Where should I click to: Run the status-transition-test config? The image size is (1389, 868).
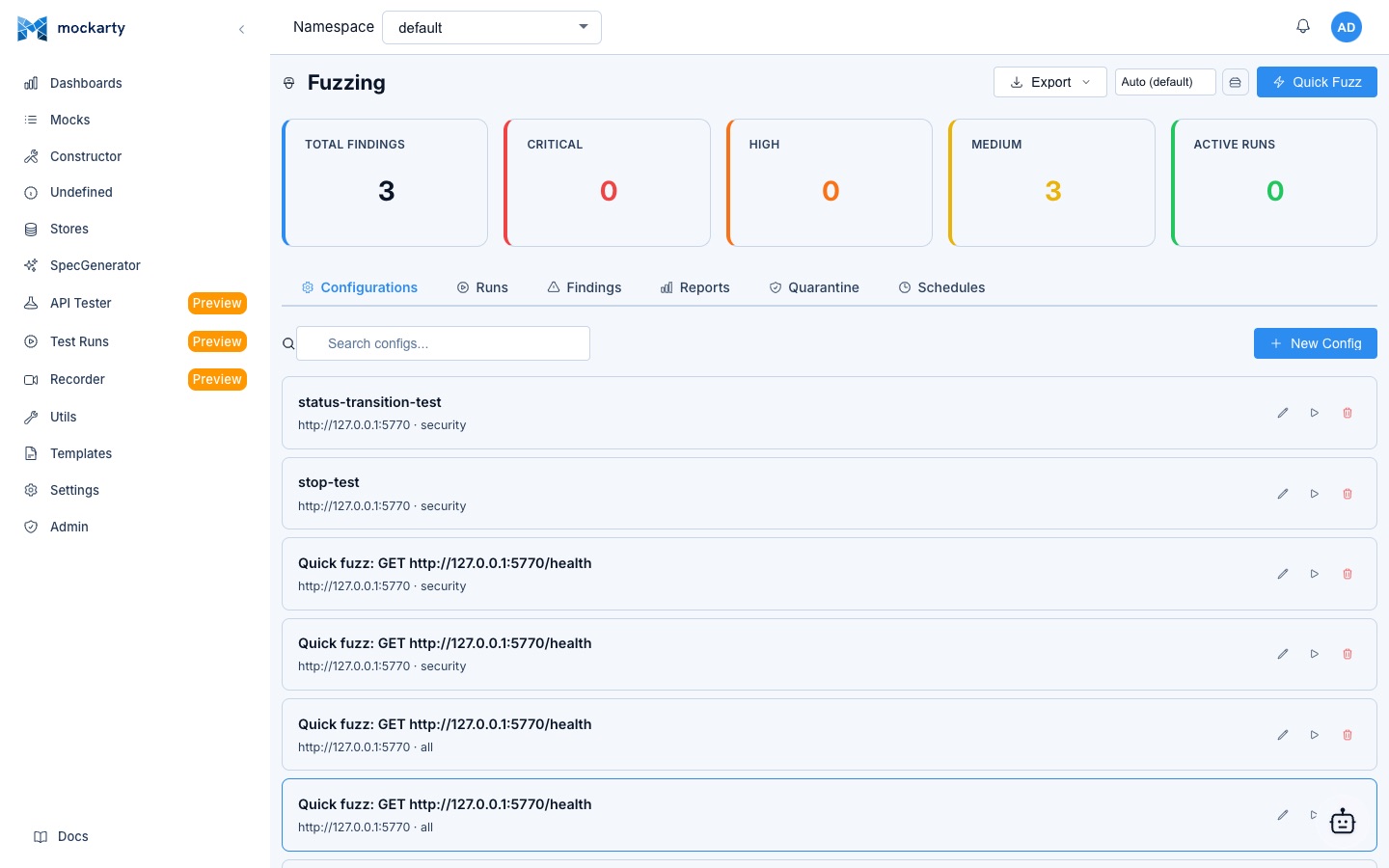(x=1314, y=413)
